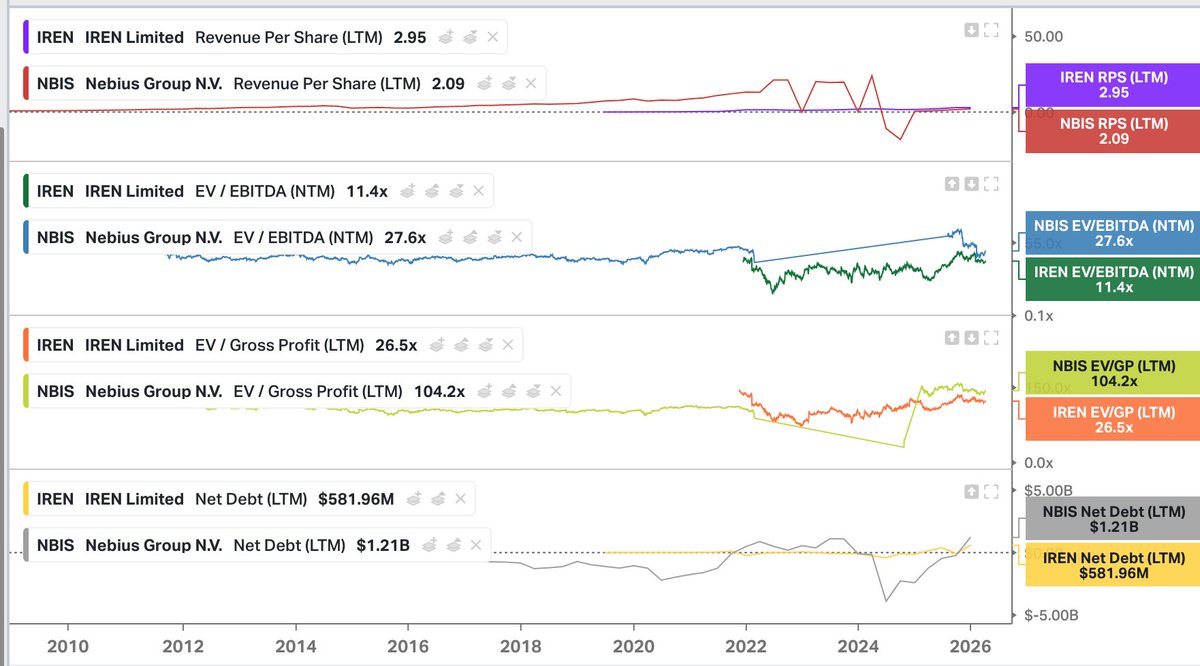Move IREN EV / EBITDA series to pane above
The width and height of the screenshot is (1200, 666).
(x=432, y=191)
